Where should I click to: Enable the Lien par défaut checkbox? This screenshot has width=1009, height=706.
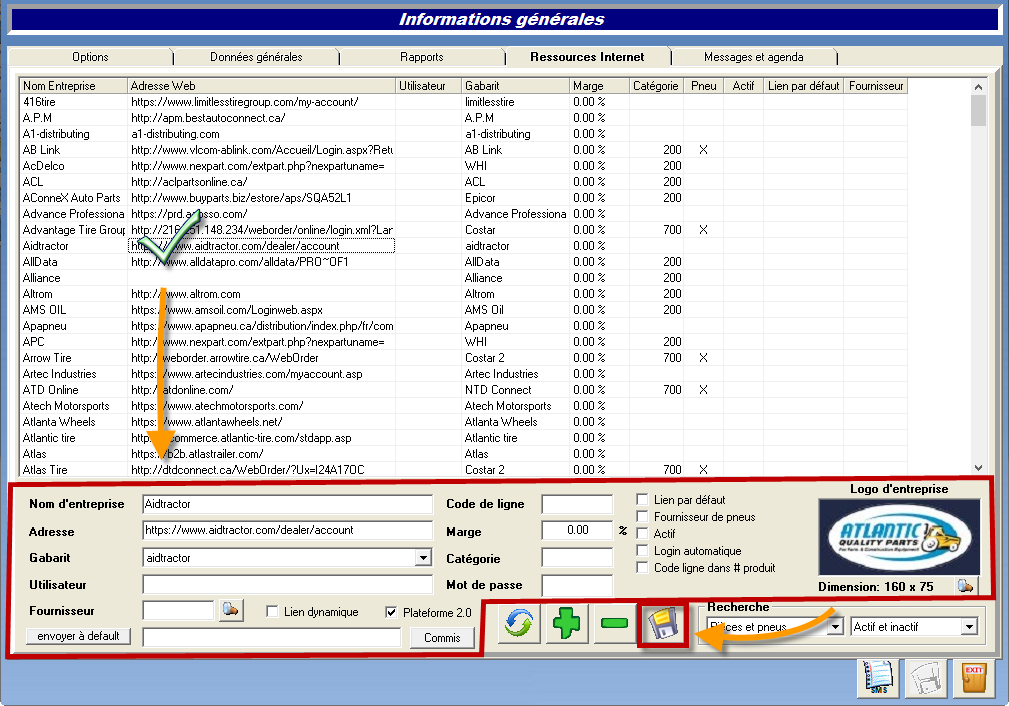pos(642,499)
